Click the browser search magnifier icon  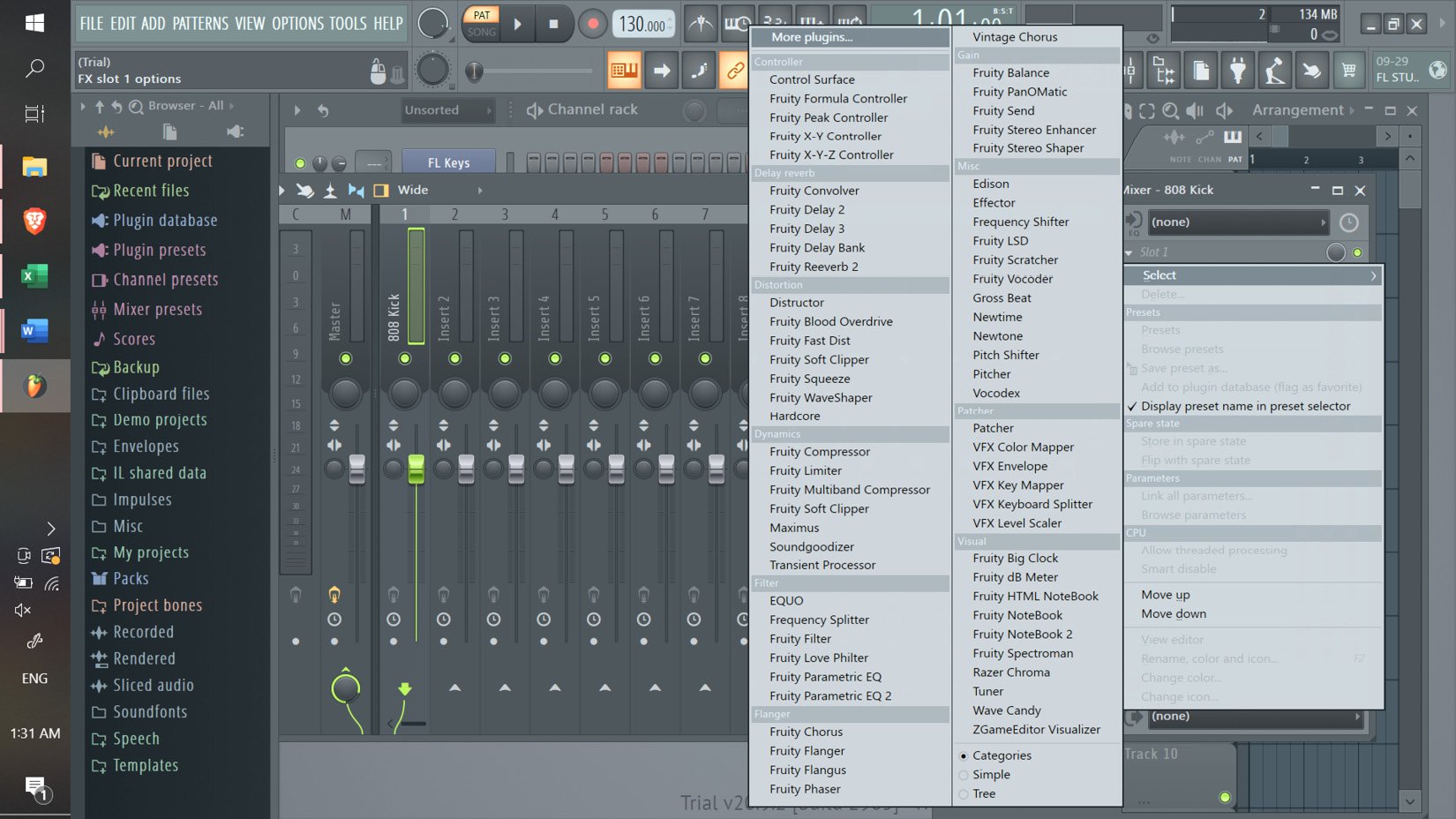click(136, 107)
